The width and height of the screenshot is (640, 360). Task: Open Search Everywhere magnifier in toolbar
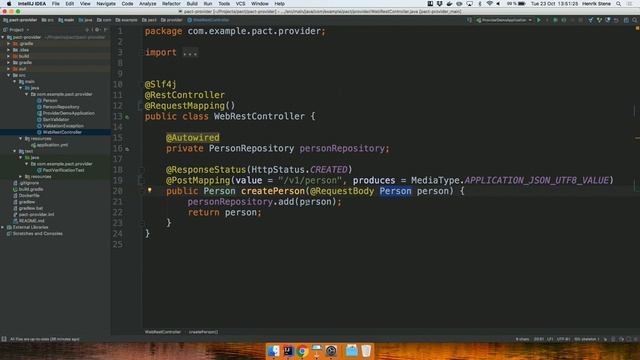pos(635,20)
